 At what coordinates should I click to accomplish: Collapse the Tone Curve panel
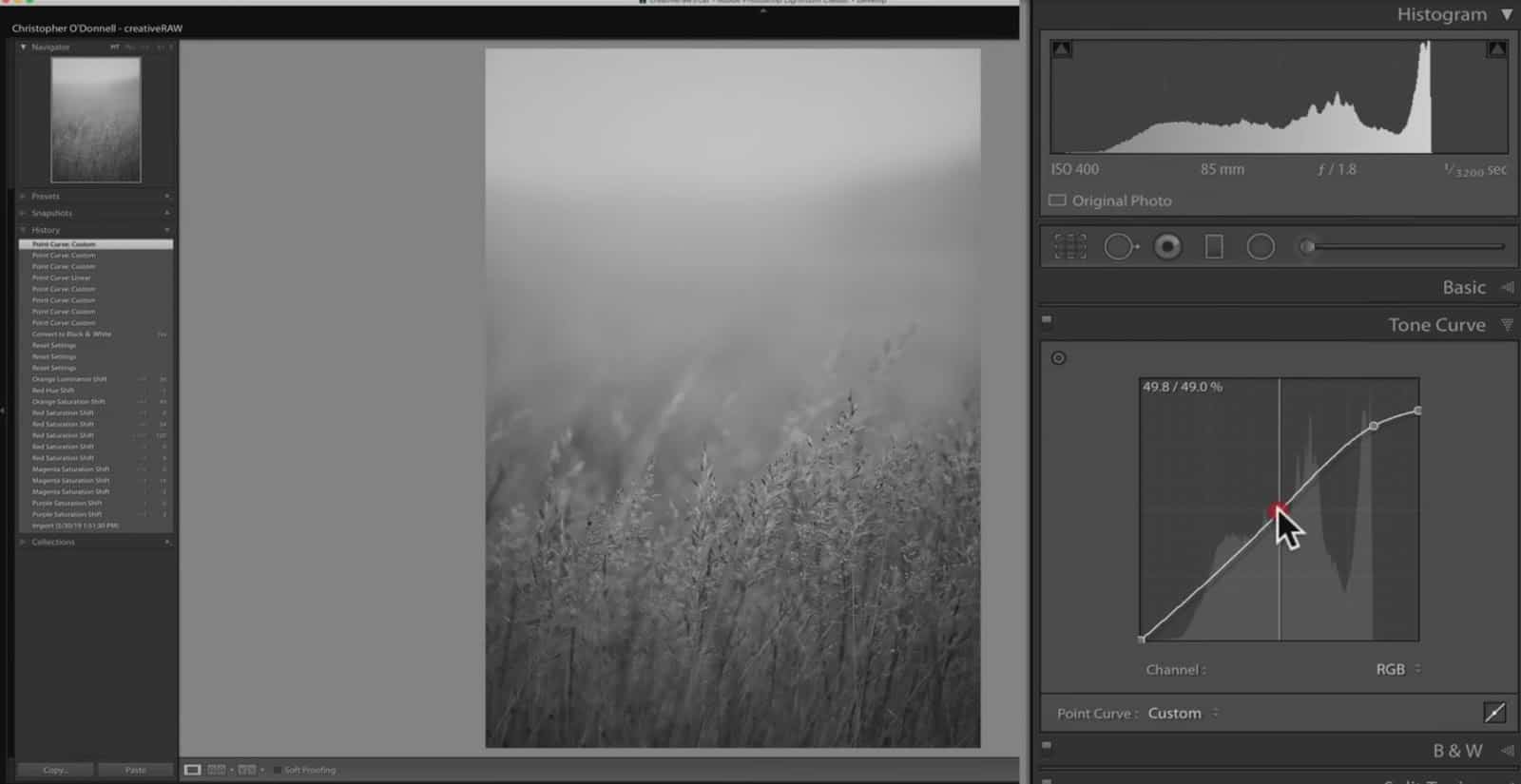[1507, 325]
